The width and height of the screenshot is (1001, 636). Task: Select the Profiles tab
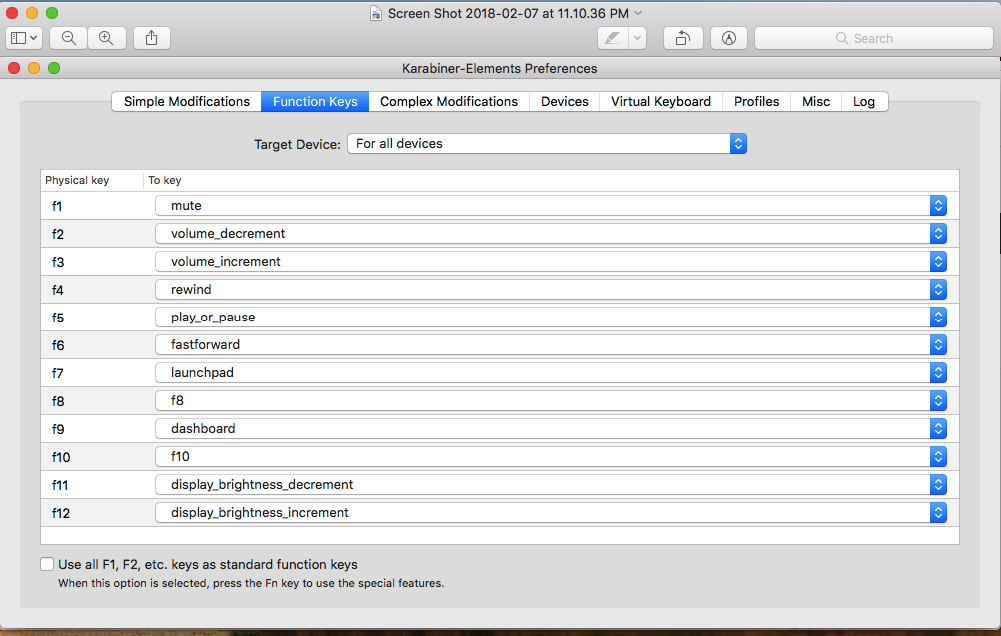point(756,102)
